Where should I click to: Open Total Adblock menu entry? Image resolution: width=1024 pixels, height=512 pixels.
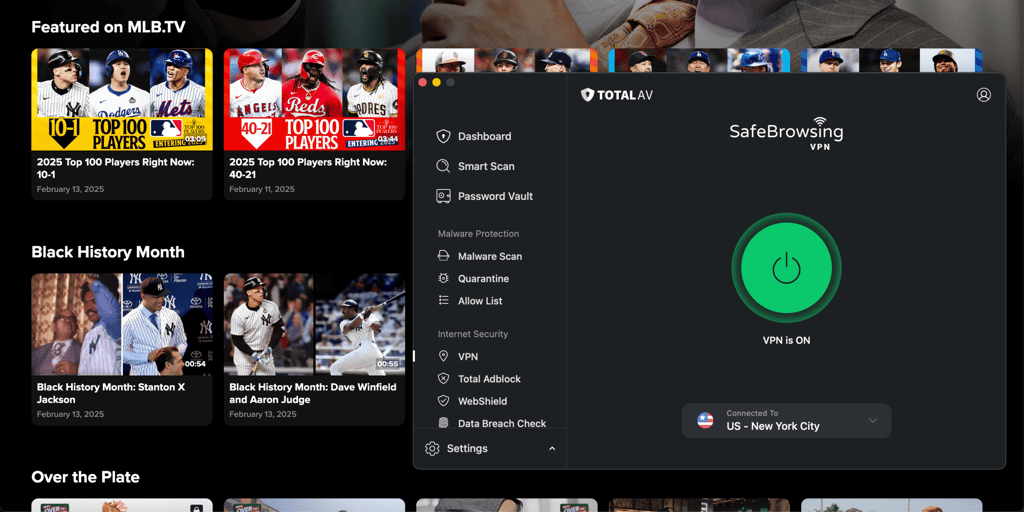489,379
